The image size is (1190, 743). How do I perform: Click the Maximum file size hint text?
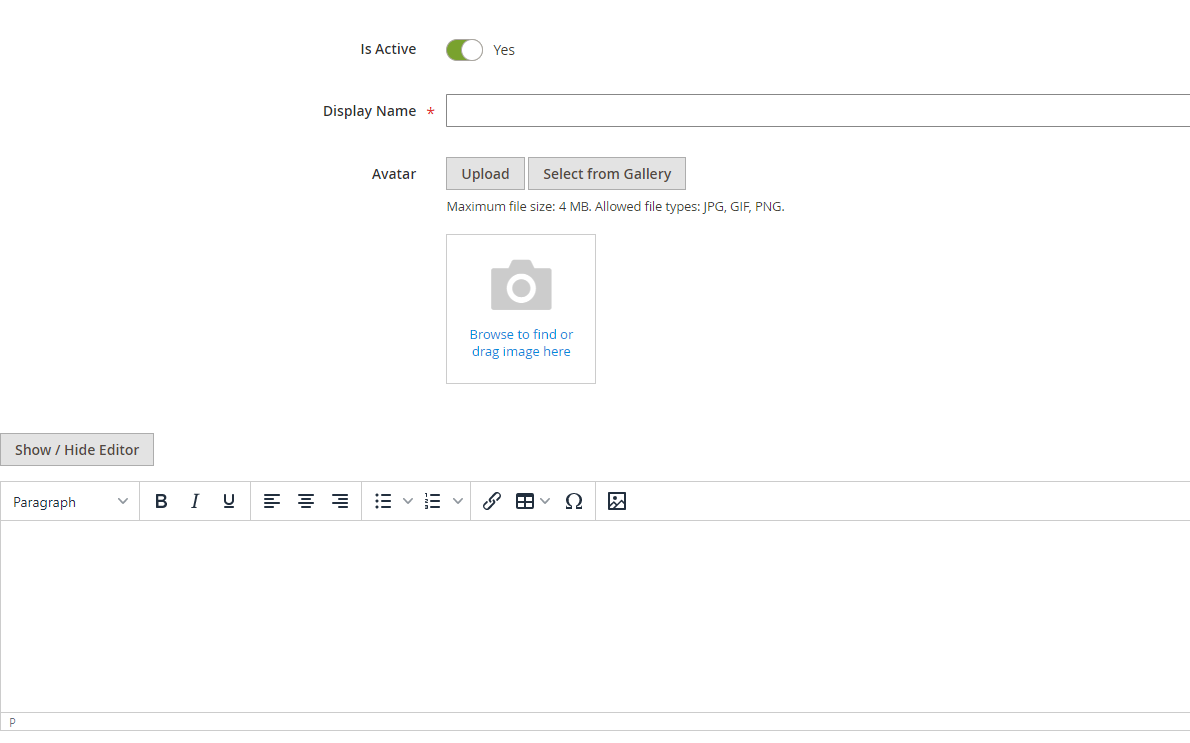[615, 206]
